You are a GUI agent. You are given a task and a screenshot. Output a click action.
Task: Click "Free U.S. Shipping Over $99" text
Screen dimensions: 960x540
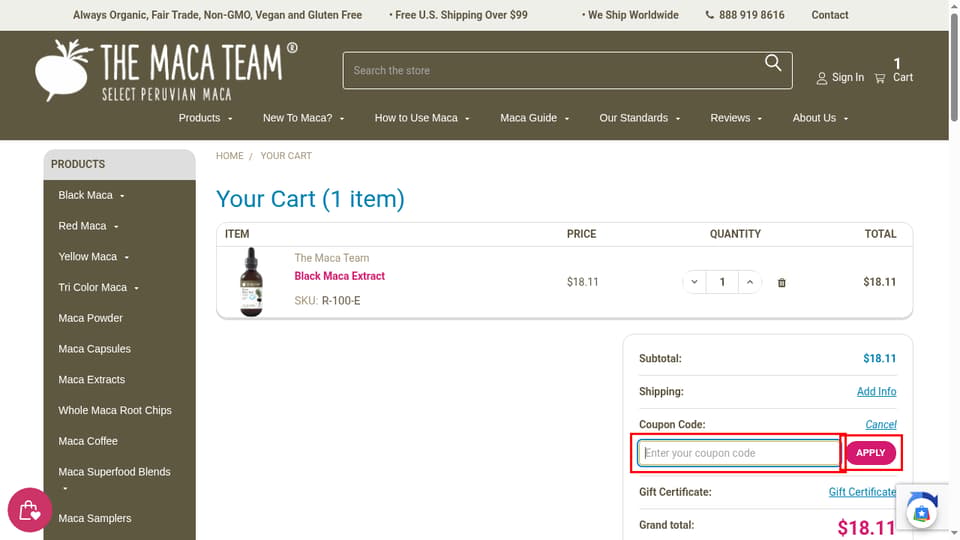(459, 15)
